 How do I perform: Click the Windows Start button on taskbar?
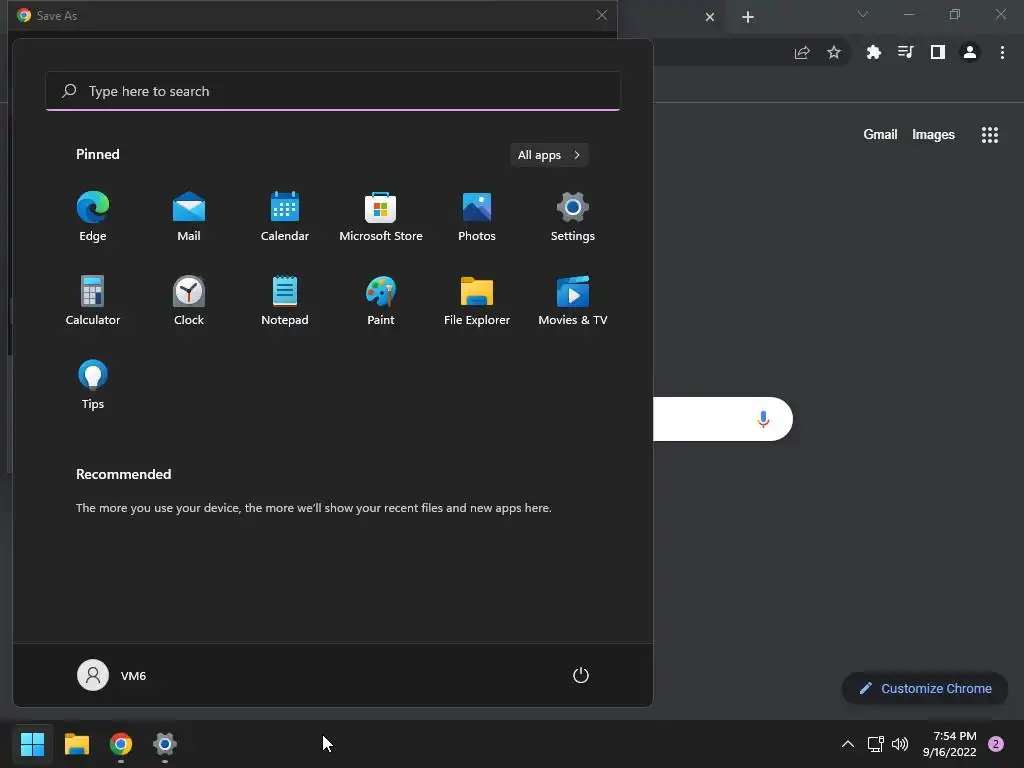tap(32, 744)
